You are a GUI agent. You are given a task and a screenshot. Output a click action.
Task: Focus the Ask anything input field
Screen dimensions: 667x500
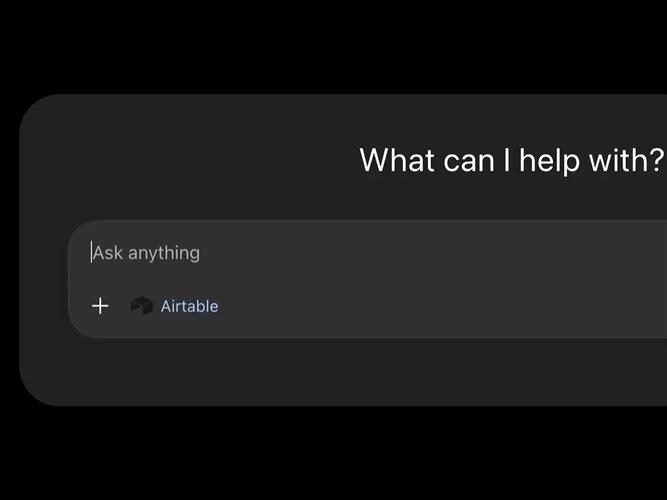[367, 253]
